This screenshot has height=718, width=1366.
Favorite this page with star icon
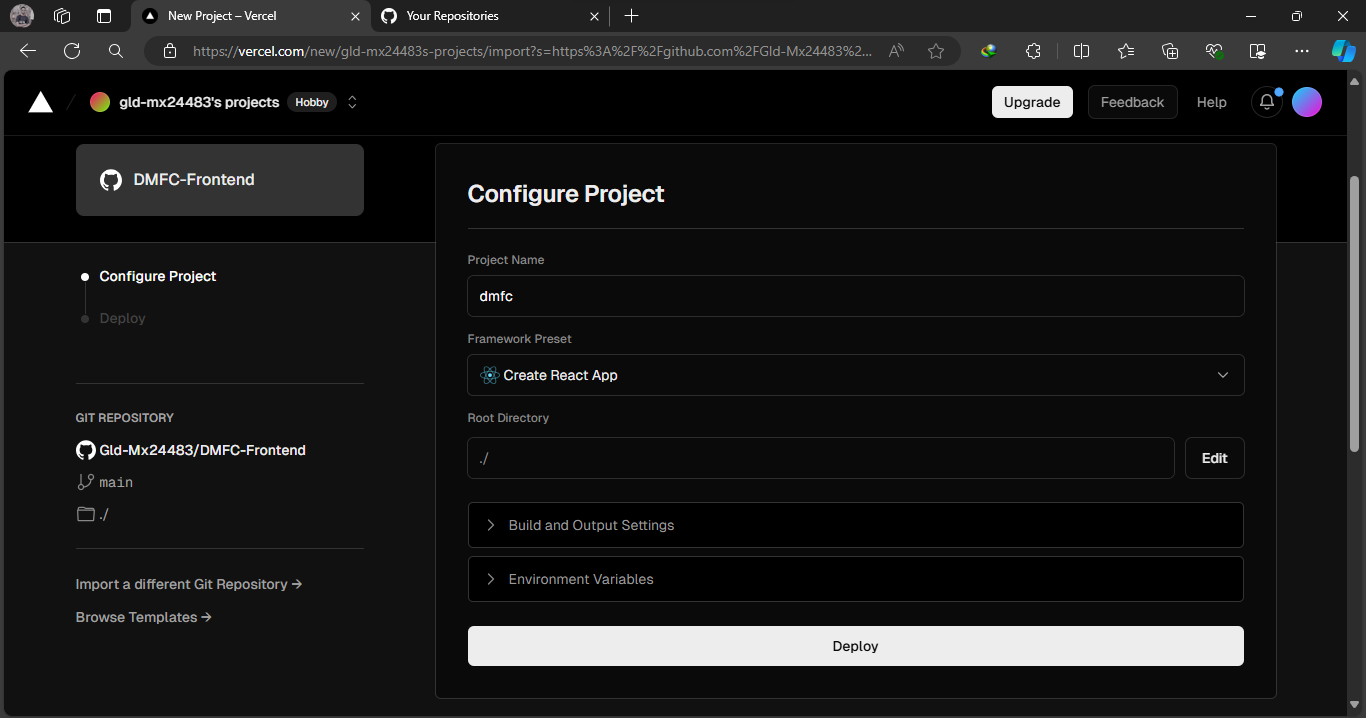(936, 51)
